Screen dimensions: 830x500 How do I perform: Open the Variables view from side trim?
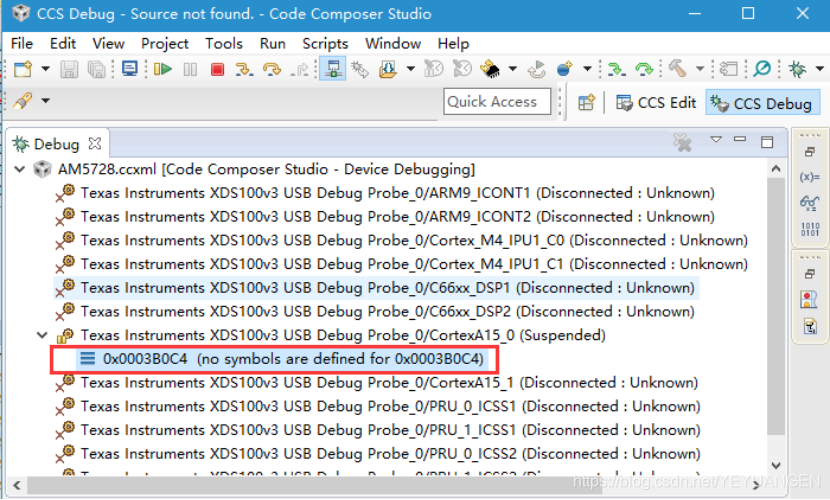click(810, 177)
